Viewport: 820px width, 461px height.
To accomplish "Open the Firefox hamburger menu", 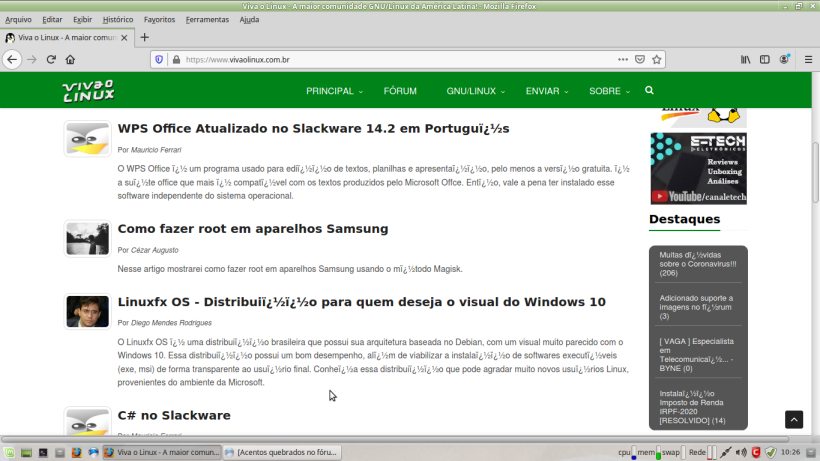I will [x=808, y=60].
